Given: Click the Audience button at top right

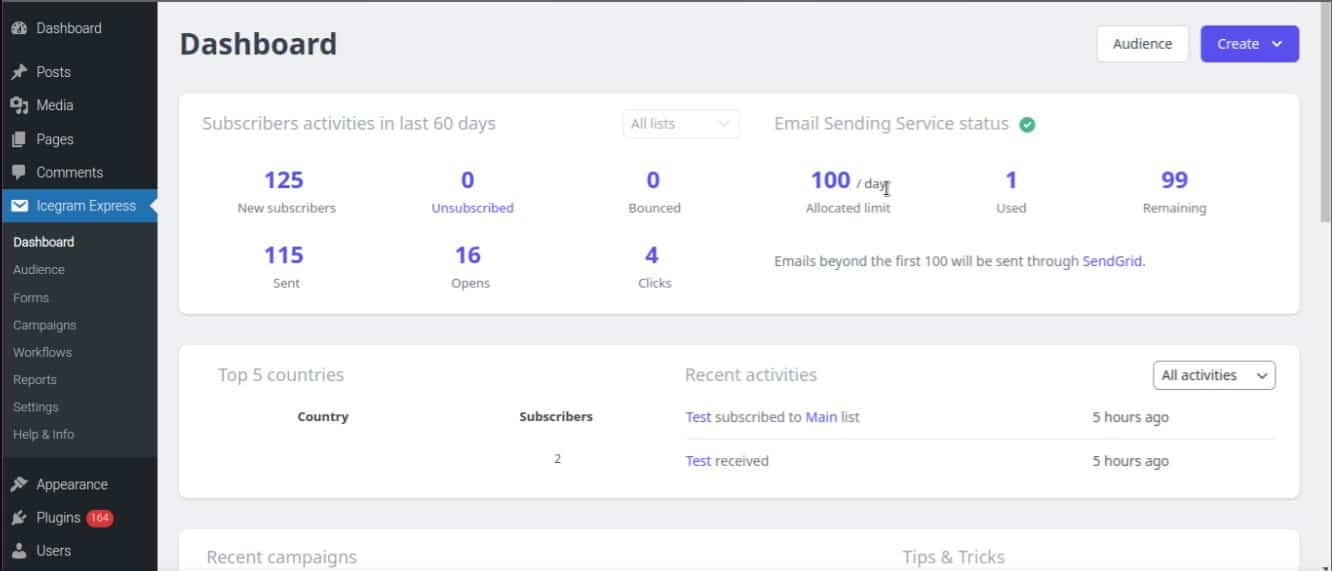Looking at the screenshot, I should pyautogui.click(x=1142, y=44).
